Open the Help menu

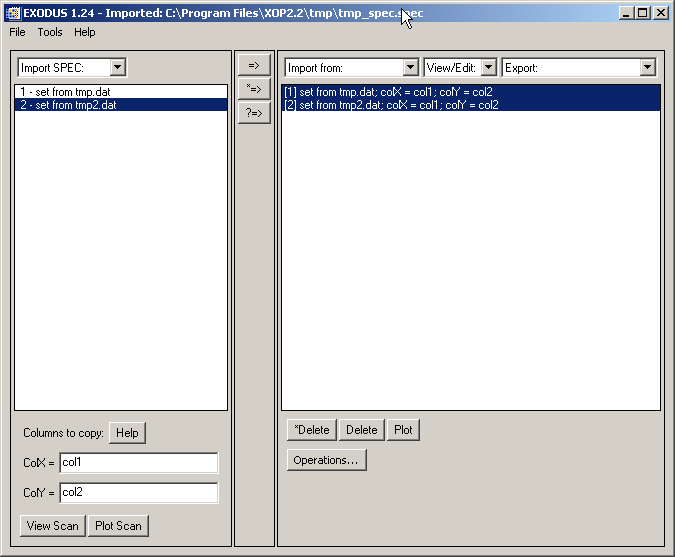click(x=85, y=32)
